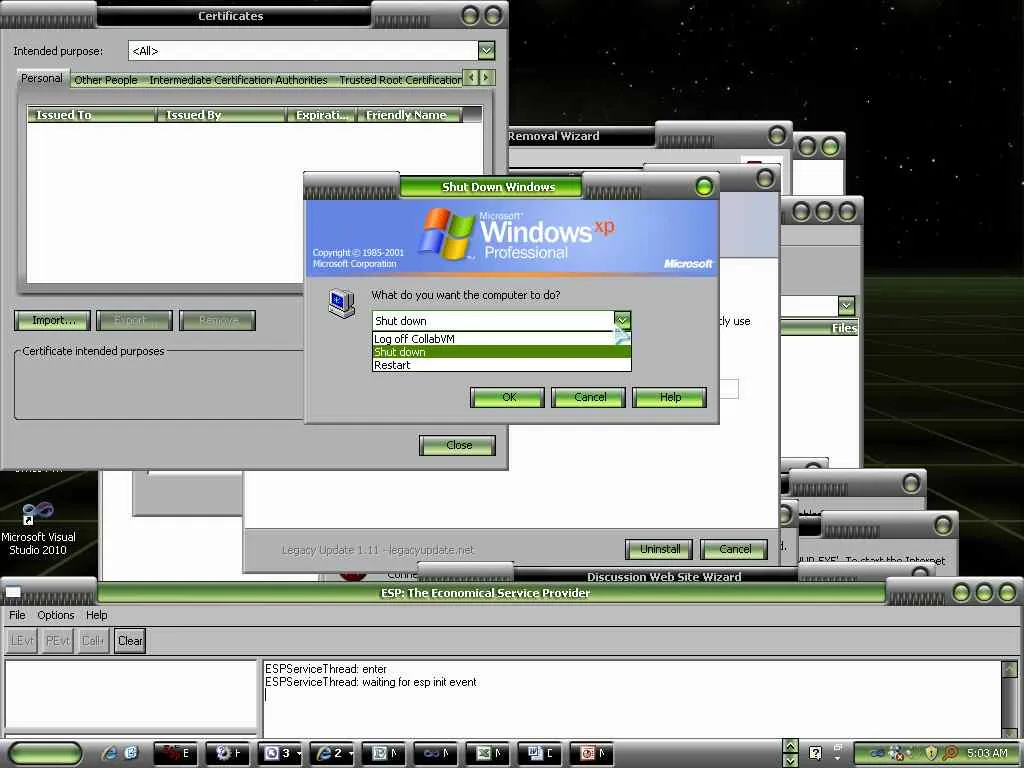Click the Clear toolbar button in ESP

pyautogui.click(x=130, y=641)
